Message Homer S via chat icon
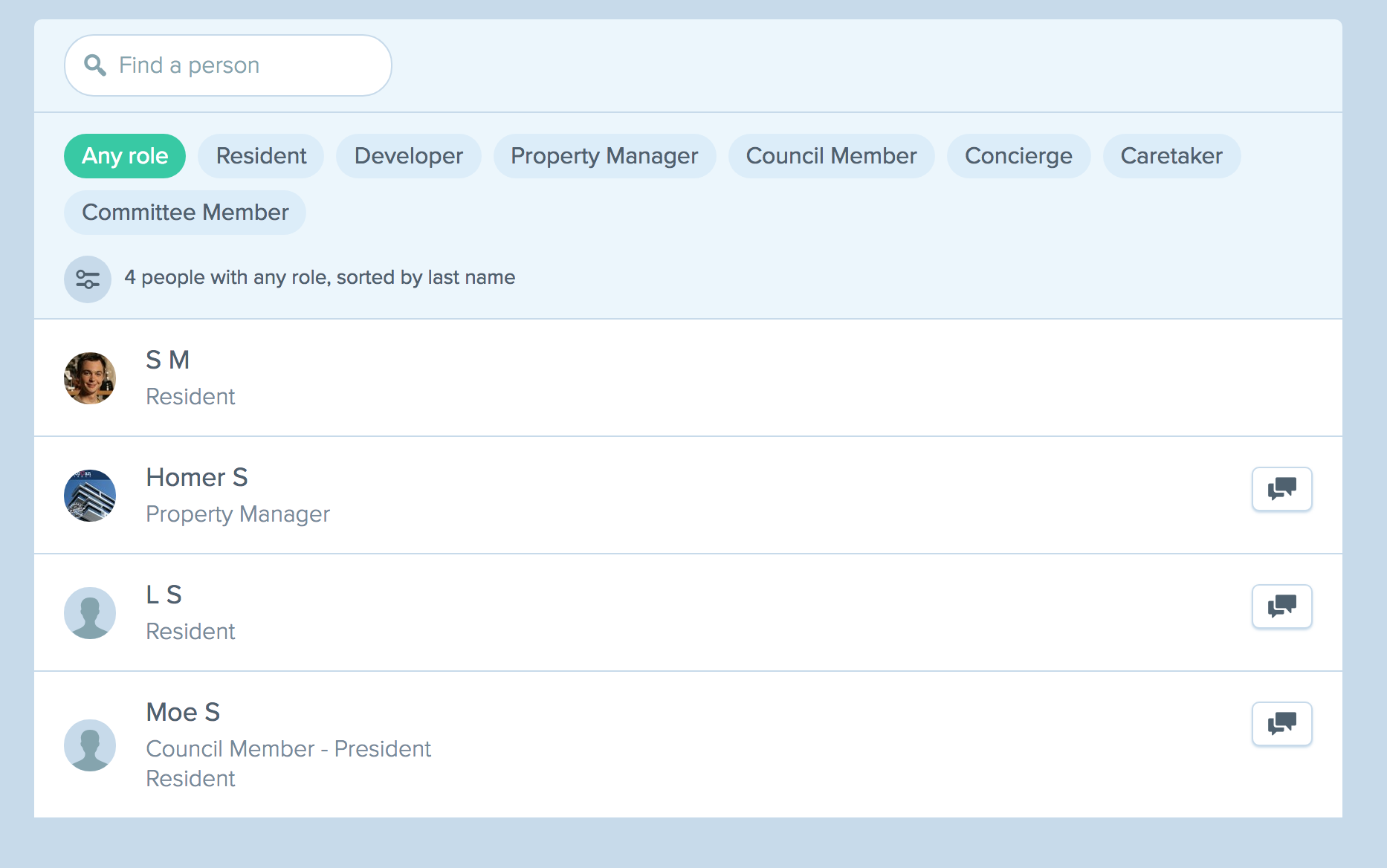 click(x=1281, y=489)
